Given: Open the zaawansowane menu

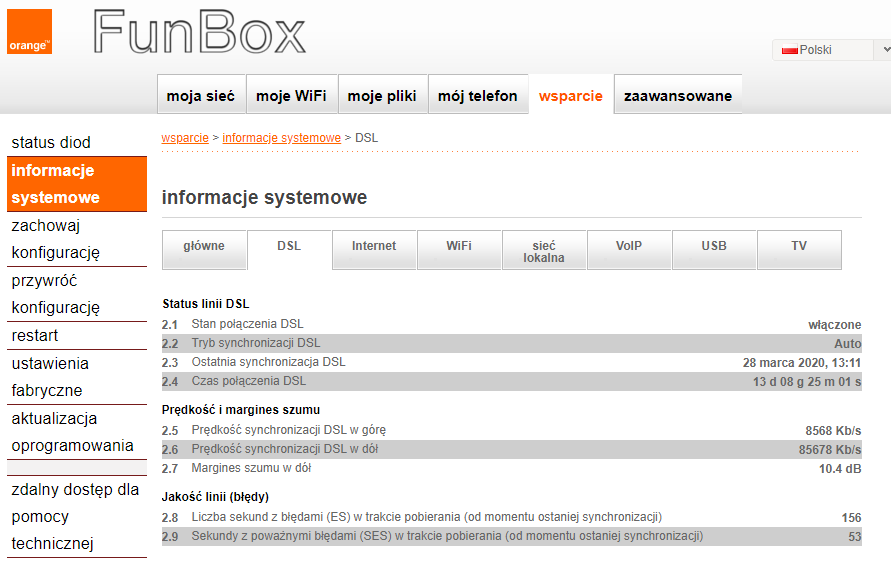Looking at the screenshot, I should (x=677, y=96).
